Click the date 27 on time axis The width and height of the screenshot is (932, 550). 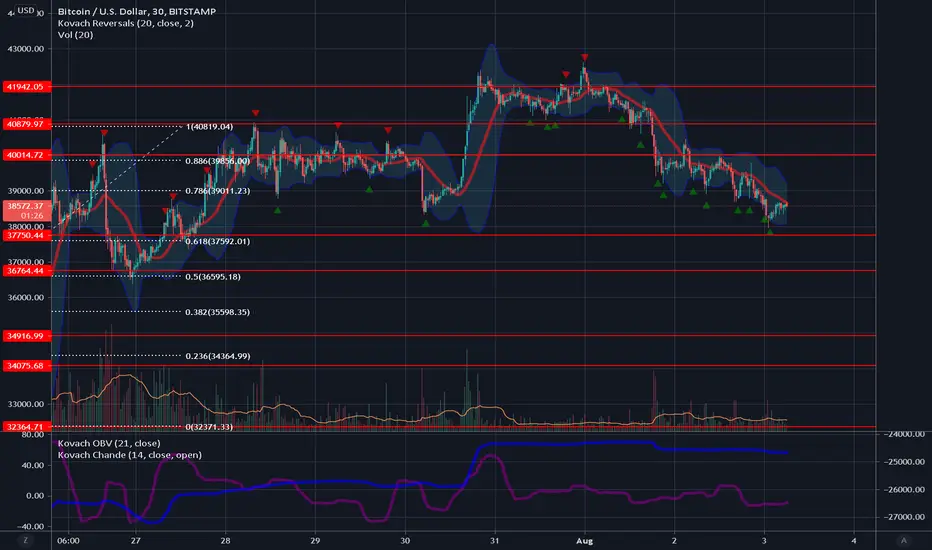pyautogui.click(x=136, y=540)
